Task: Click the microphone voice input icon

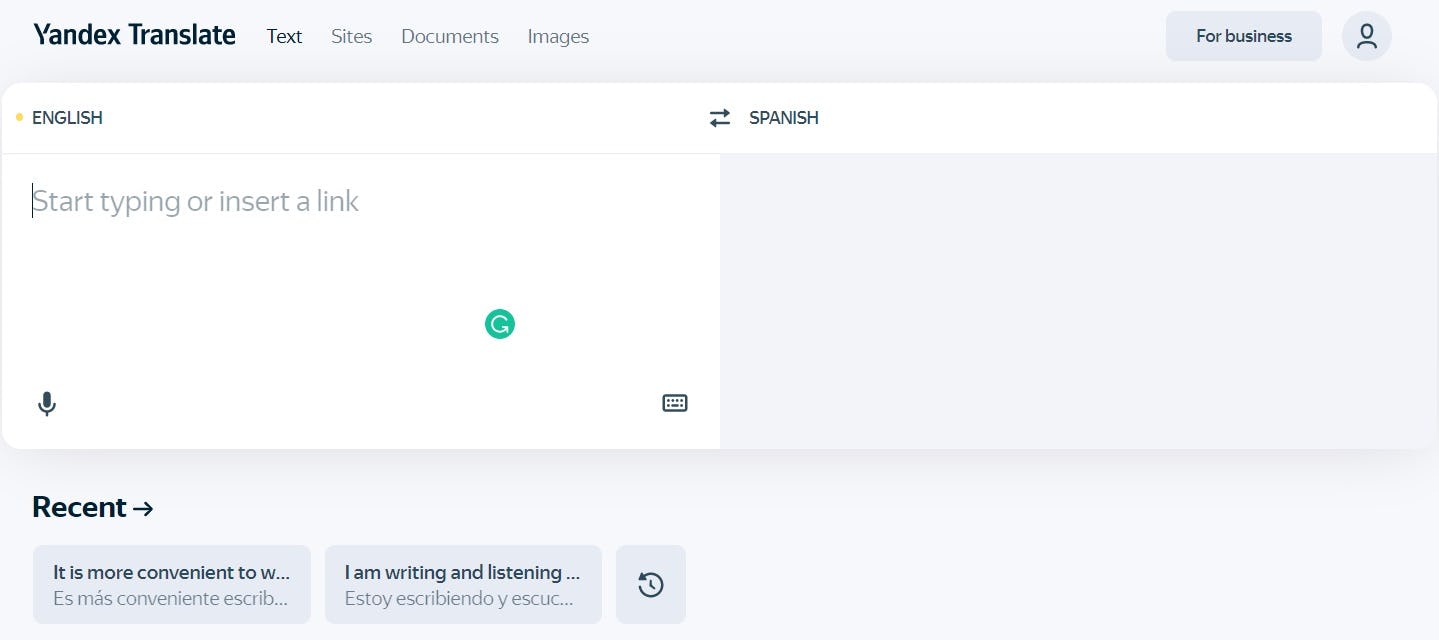Action: click(x=46, y=404)
